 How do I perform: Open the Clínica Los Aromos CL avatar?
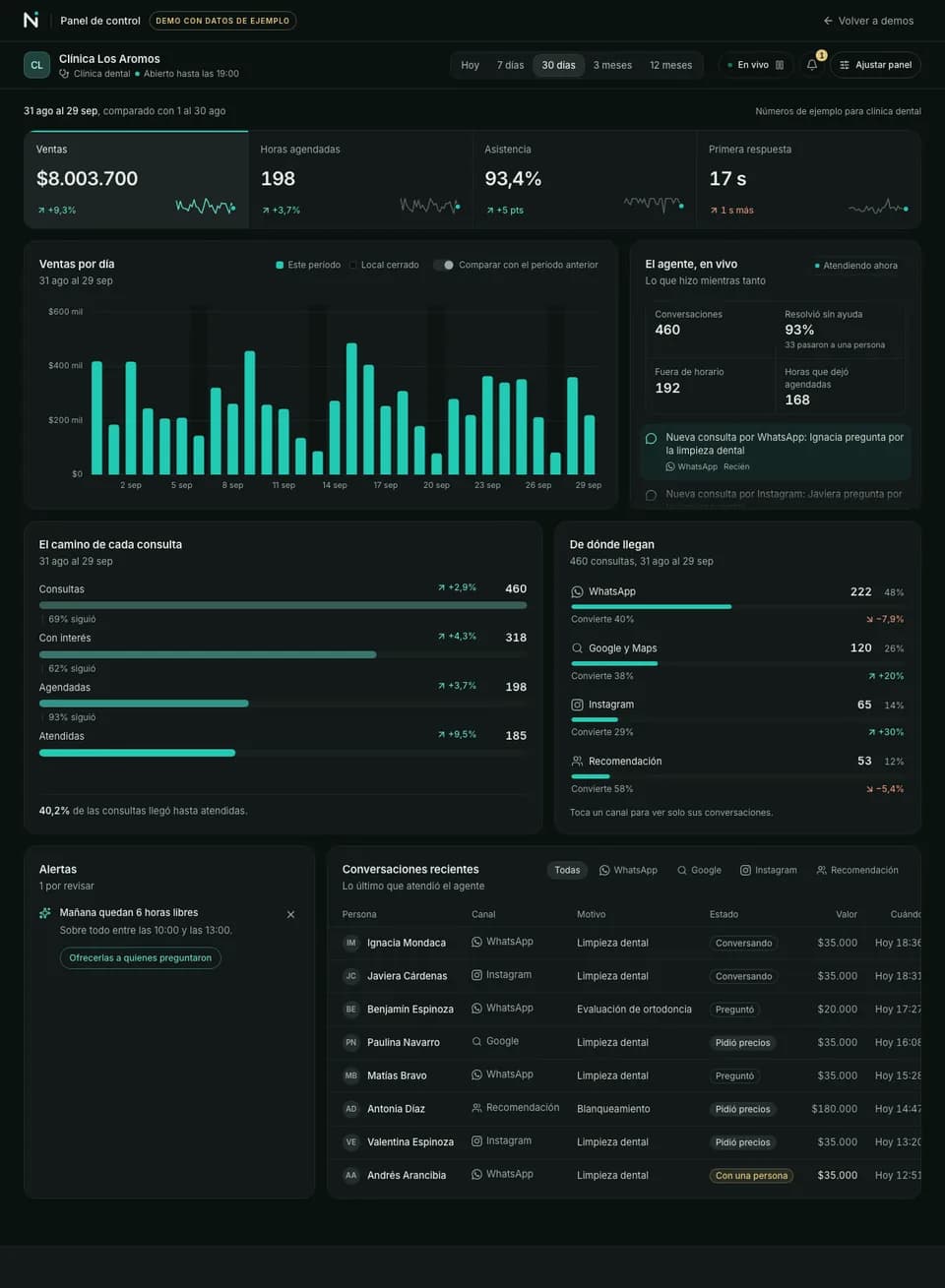(x=36, y=65)
